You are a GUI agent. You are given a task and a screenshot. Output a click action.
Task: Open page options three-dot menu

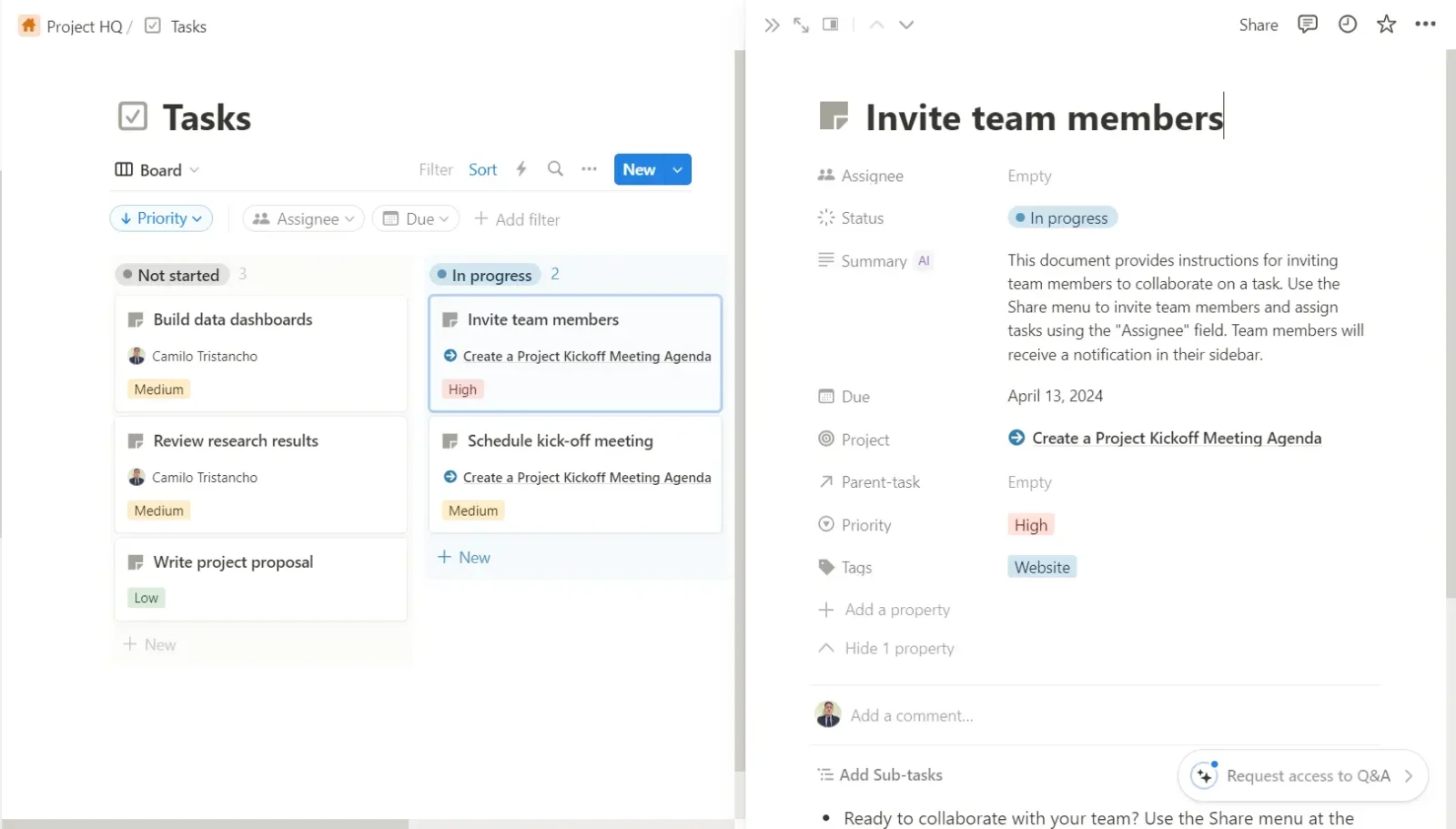1425,25
